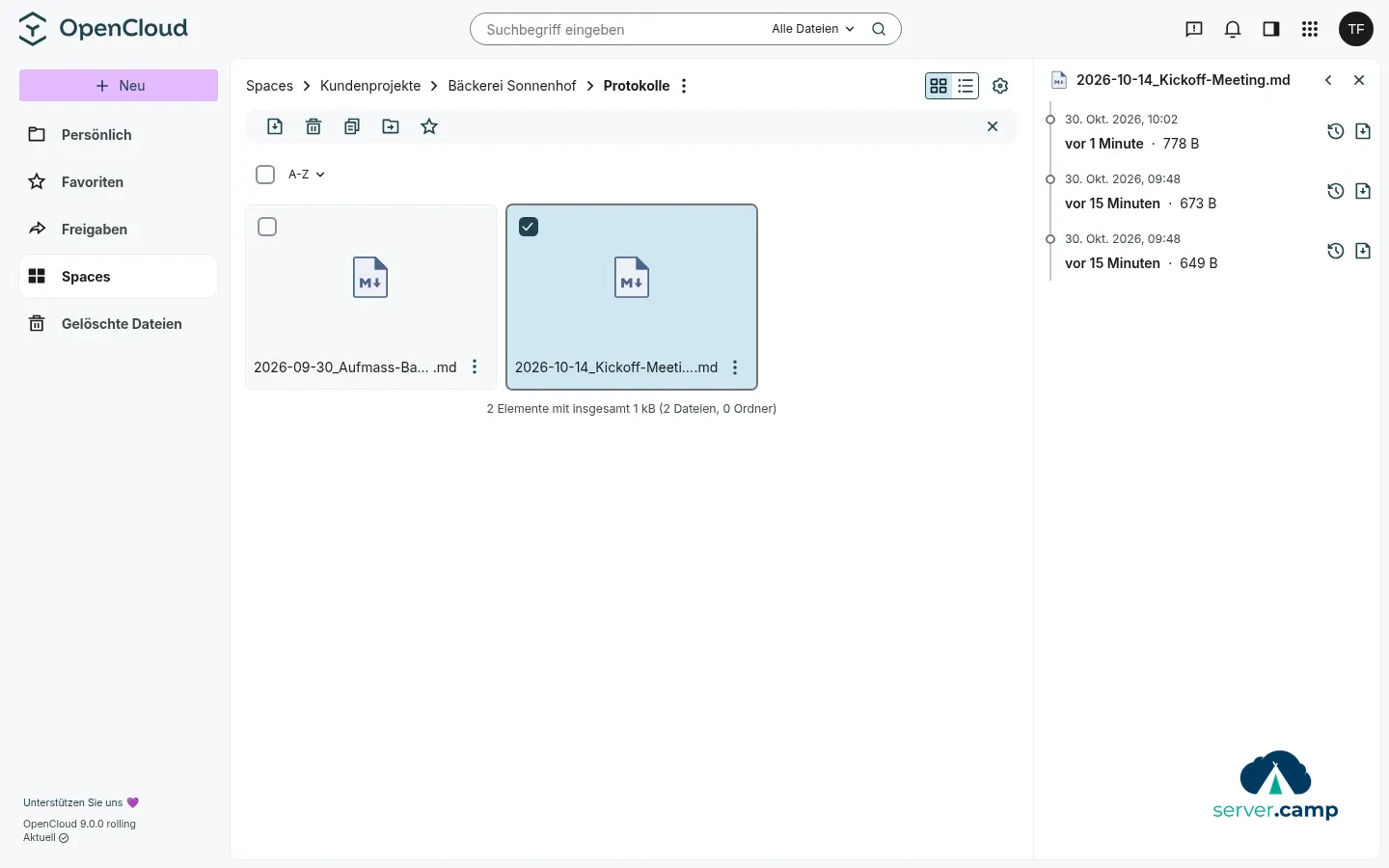
Task: Open the feedback icon in top bar
Action: tap(1194, 29)
